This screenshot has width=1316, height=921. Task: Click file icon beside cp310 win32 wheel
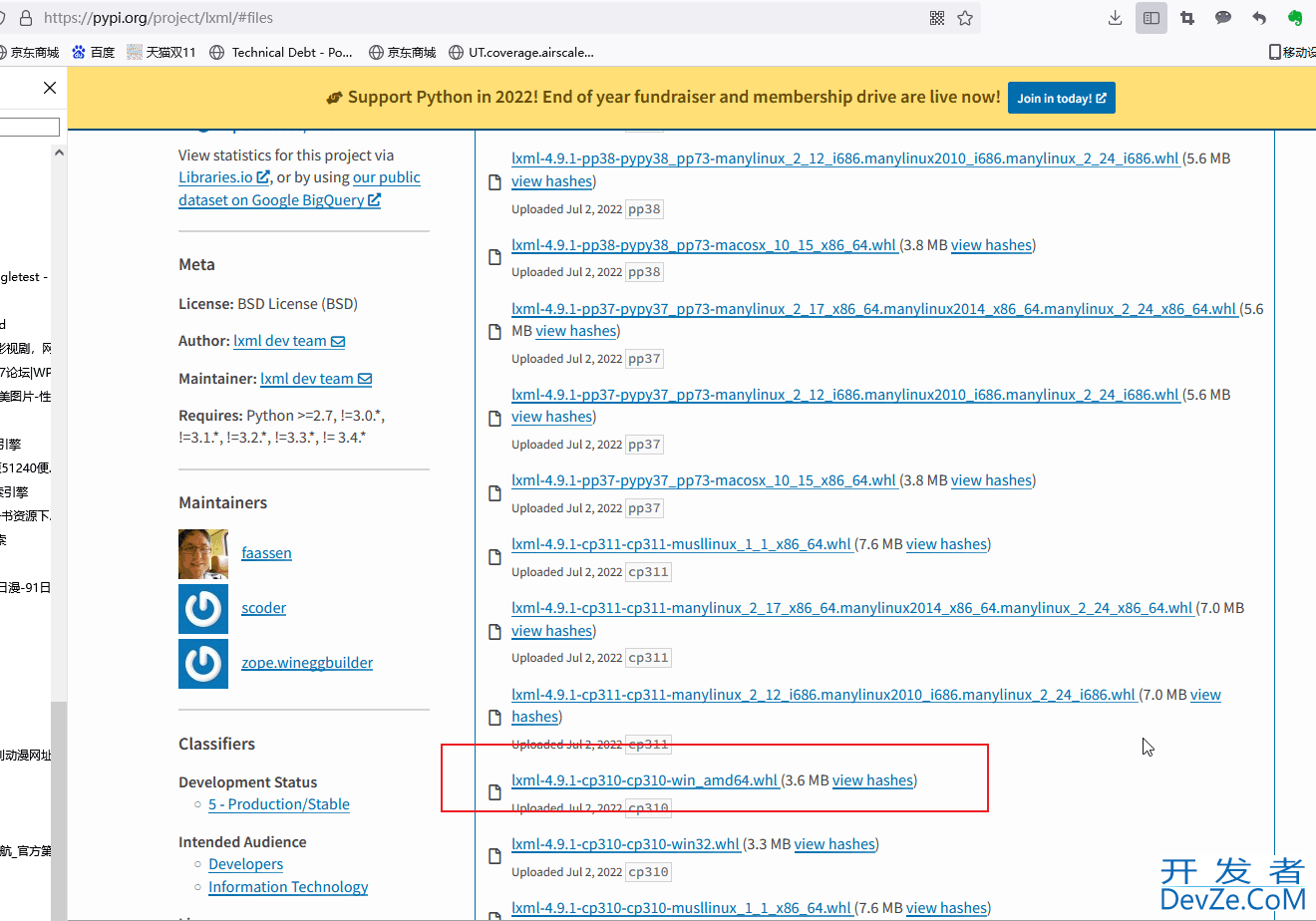click(x=494, y=856)
